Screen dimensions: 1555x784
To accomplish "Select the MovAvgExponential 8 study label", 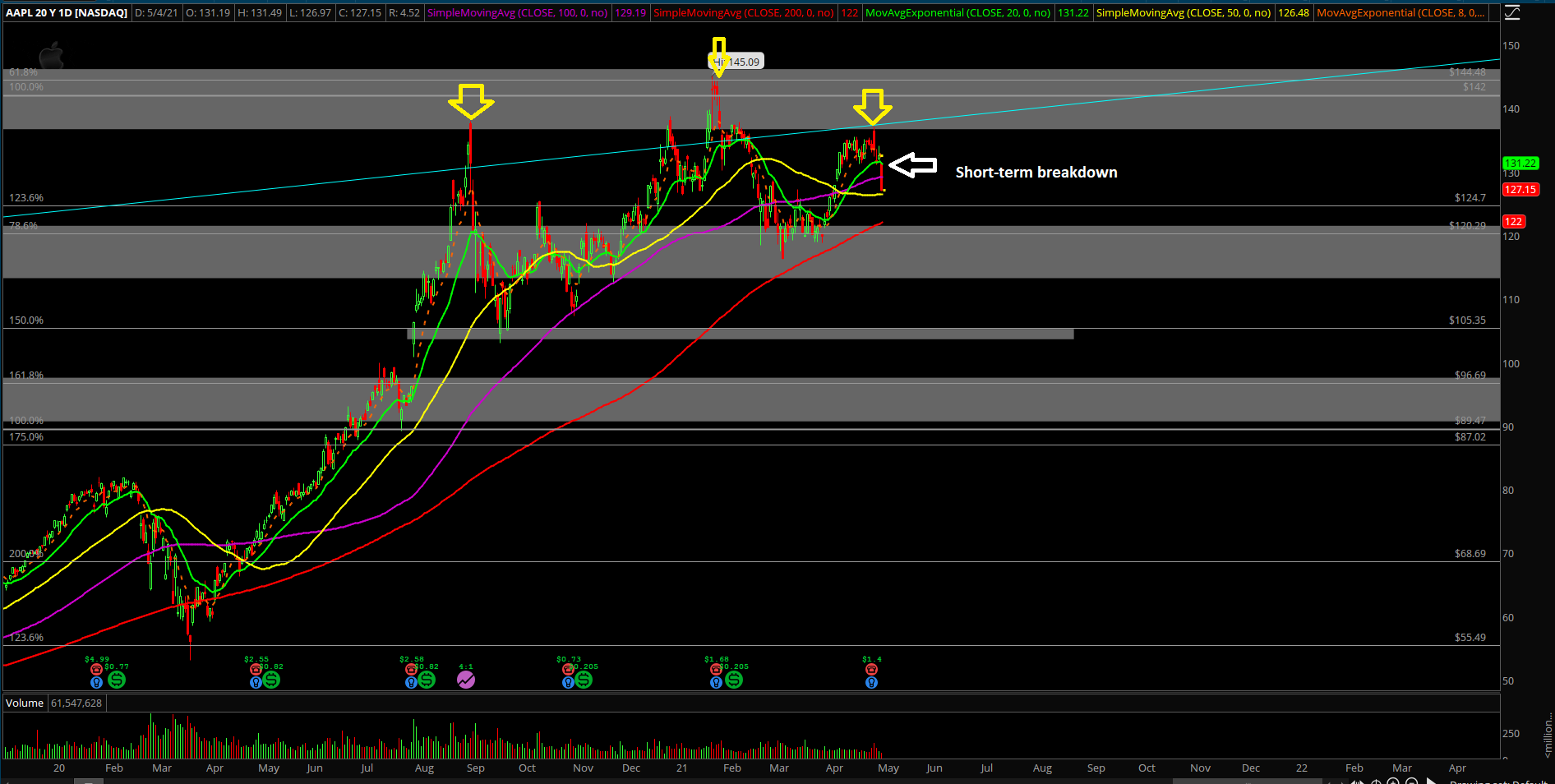I will [x=1400, y=12].
